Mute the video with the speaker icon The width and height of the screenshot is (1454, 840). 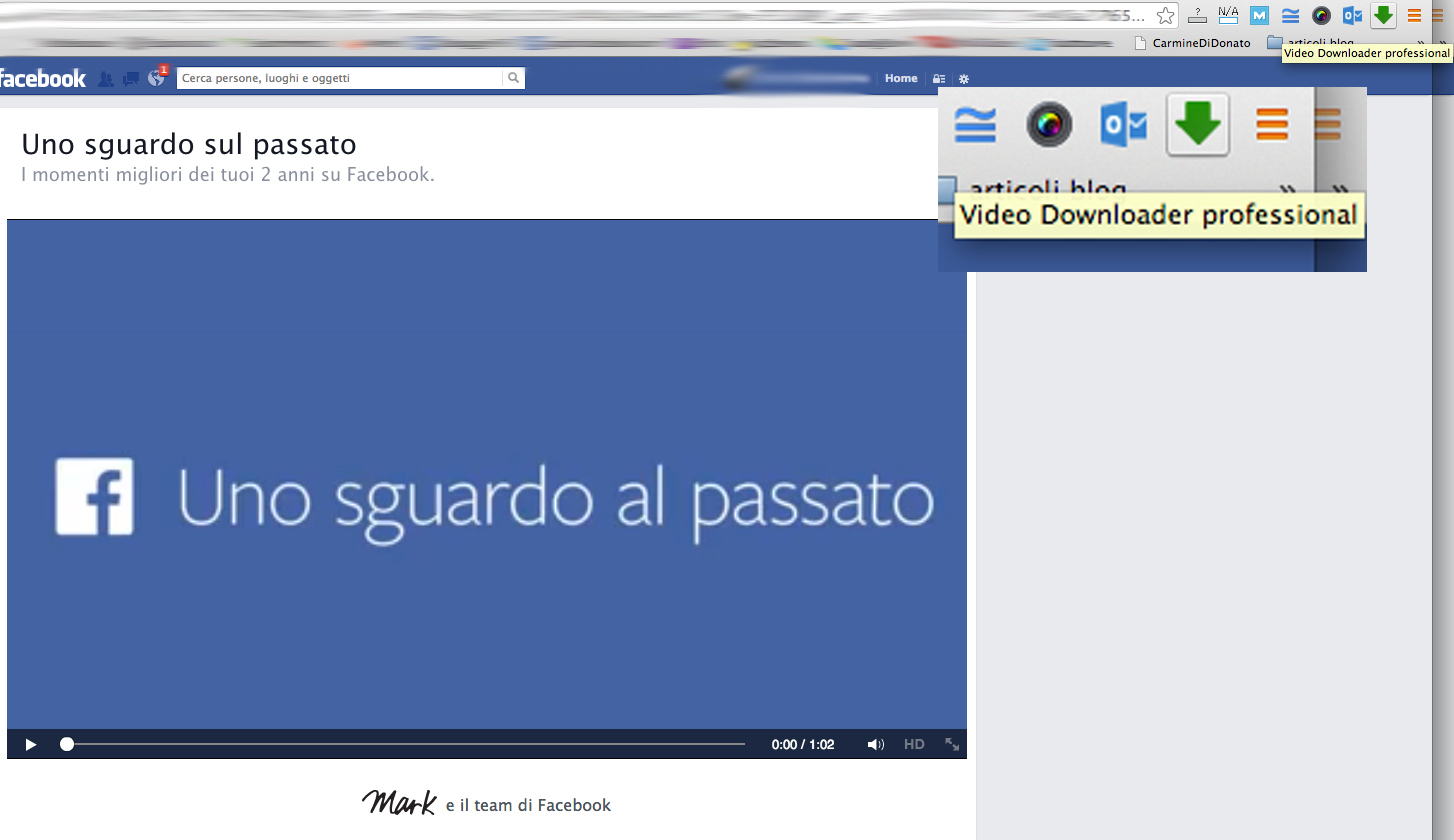coord(876,744)
